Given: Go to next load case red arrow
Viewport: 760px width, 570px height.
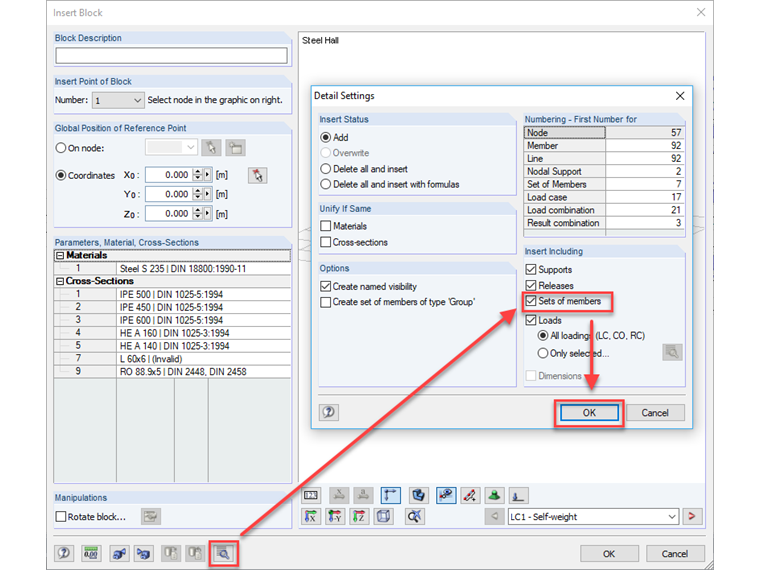Looking at the screenshot, I should [692, 516].
